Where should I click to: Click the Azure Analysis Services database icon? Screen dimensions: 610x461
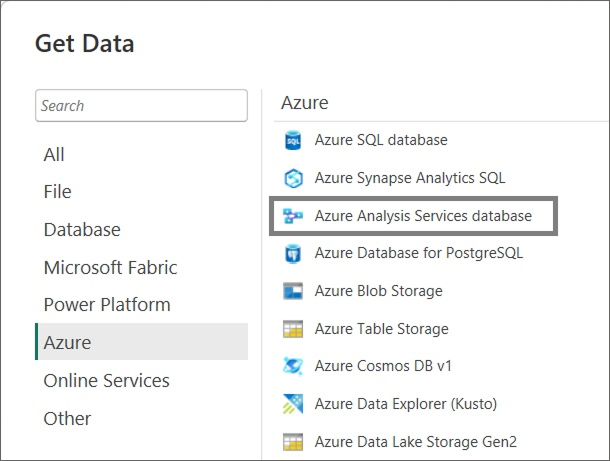point(293,216)
